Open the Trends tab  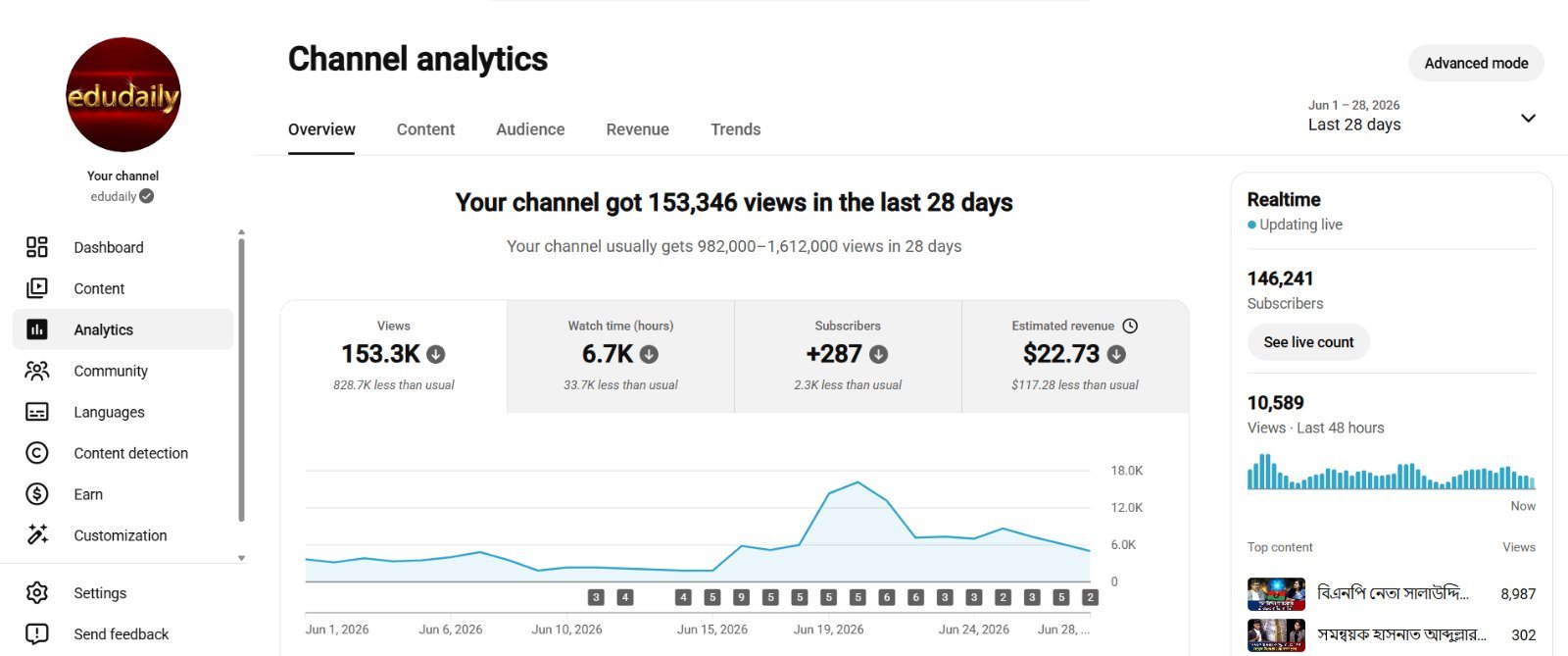735,129
